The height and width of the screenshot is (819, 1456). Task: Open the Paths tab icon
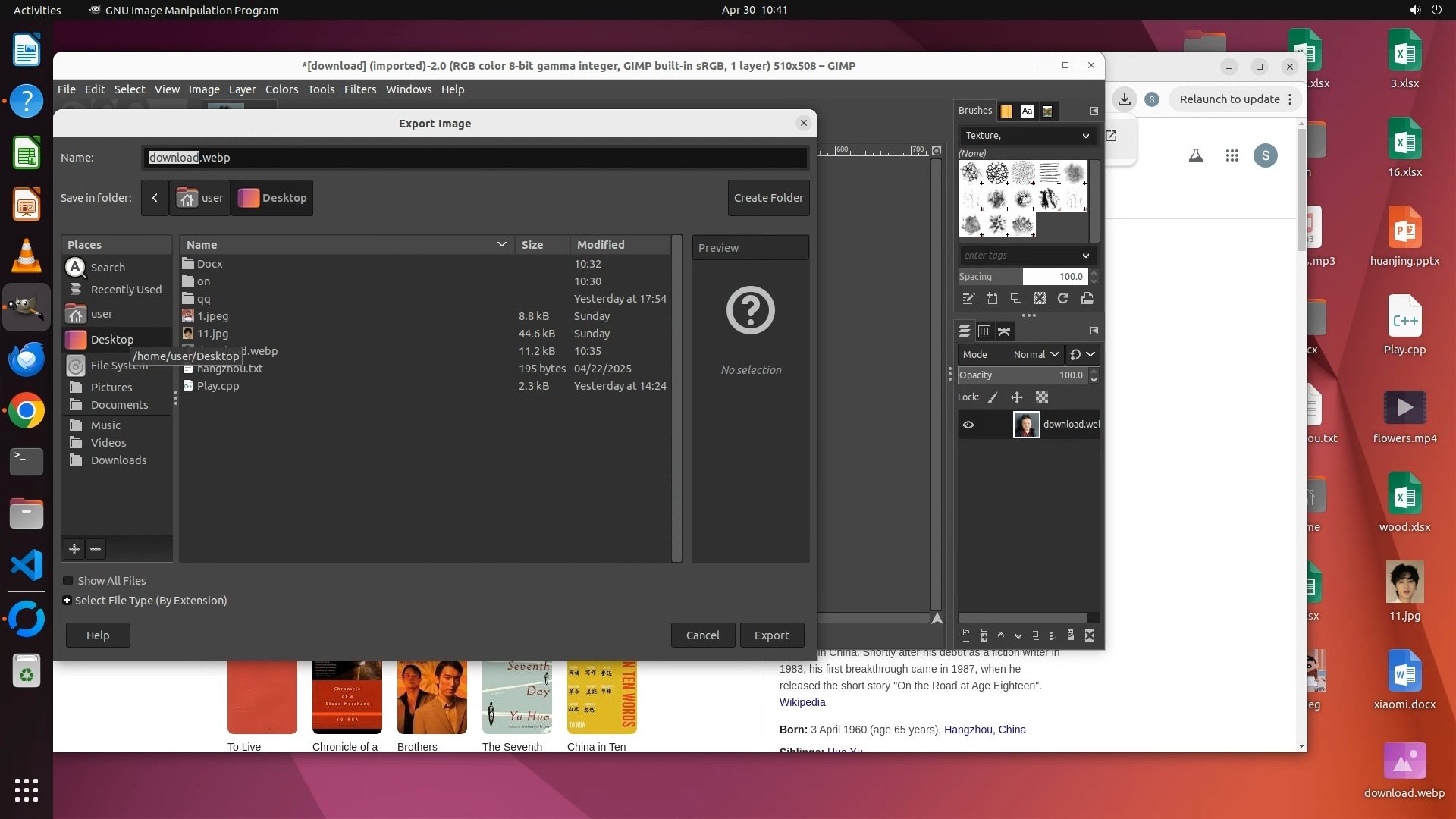point(1005,331)
